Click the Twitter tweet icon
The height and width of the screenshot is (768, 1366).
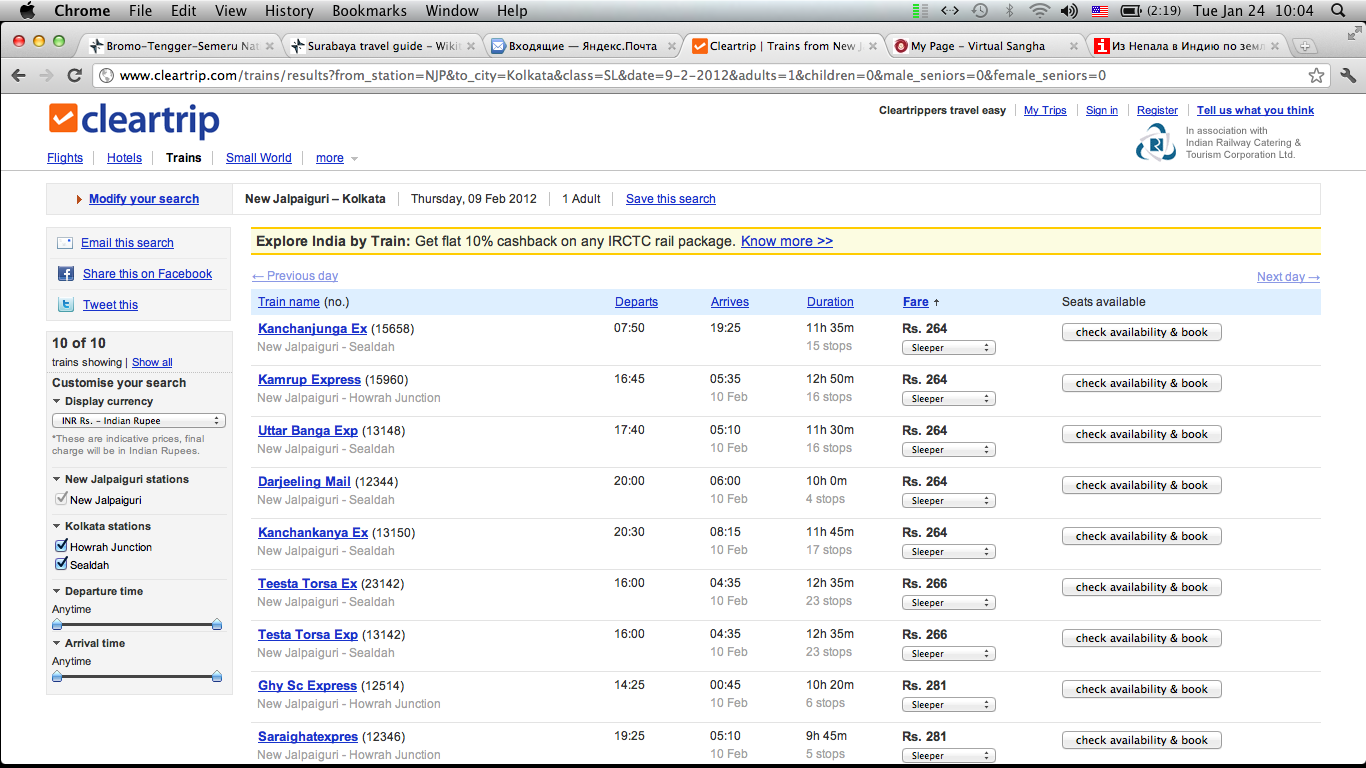[65, 305]
